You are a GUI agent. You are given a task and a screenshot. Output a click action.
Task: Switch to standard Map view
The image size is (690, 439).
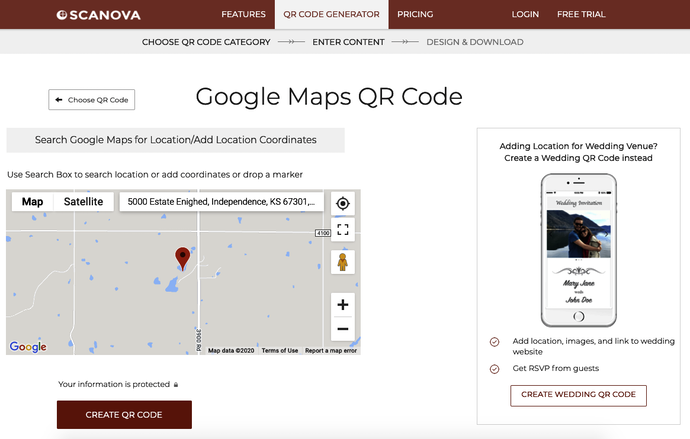click(33, 202)
